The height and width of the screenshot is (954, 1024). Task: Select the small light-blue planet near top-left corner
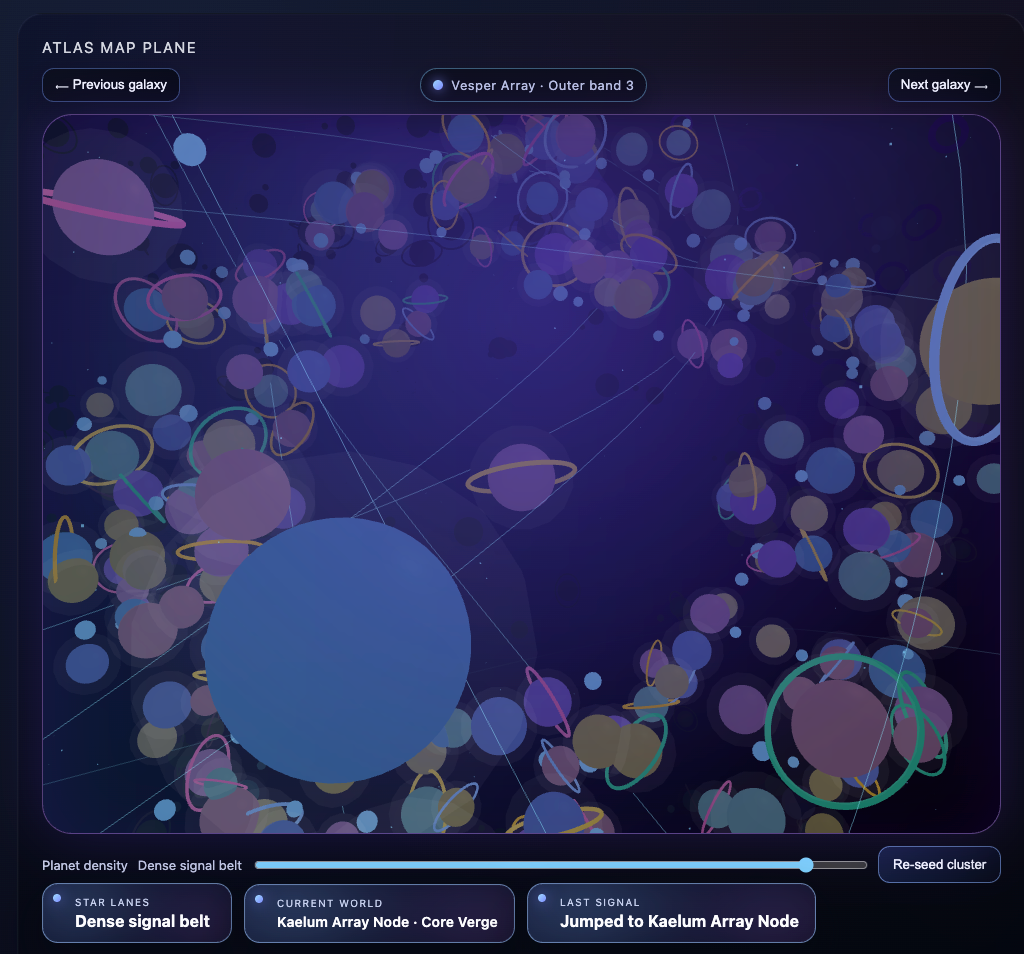tap(189, 149)
